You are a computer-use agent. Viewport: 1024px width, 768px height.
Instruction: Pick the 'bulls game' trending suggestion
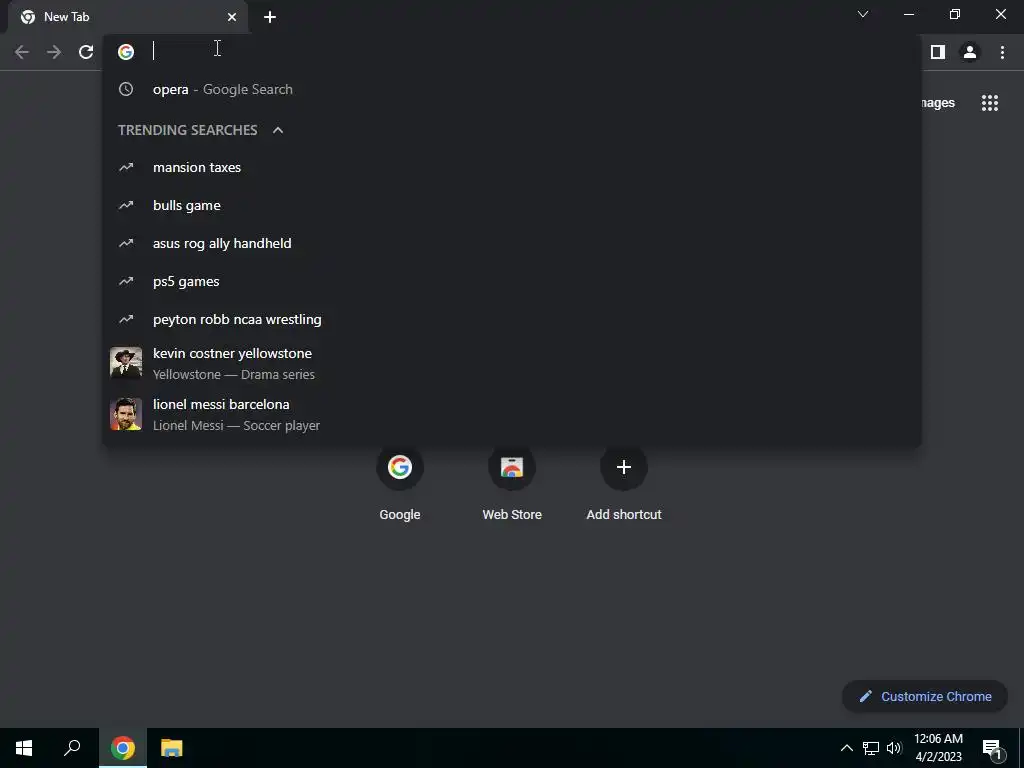[512, 205]
